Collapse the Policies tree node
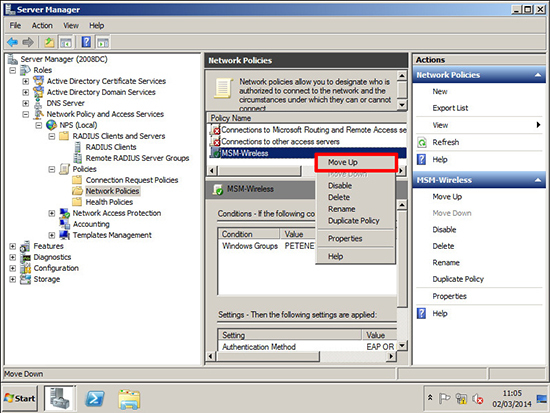Viewport: 550px width, 413px height. coord(52,169)
